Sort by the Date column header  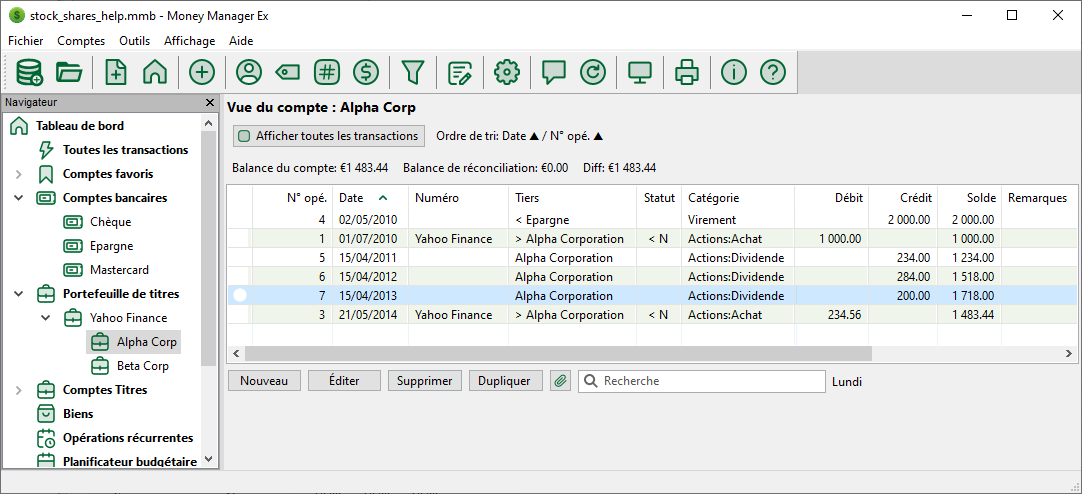(x=371, y=198)
